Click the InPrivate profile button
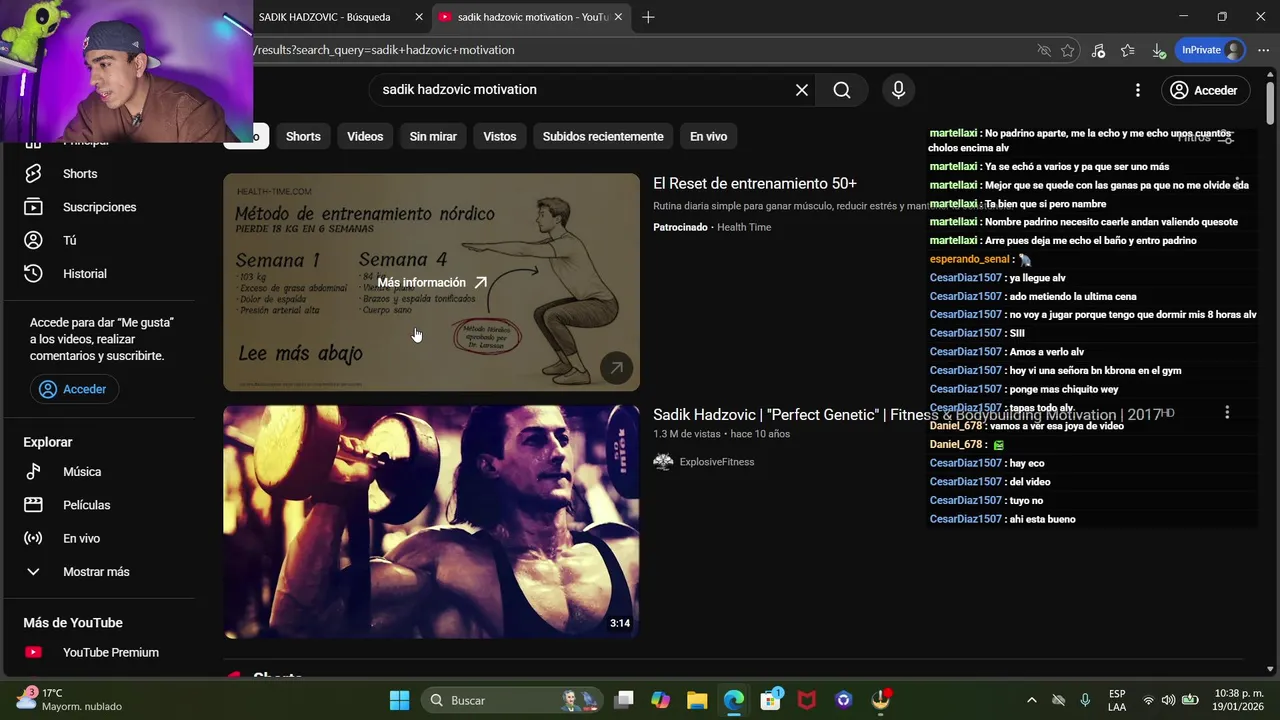Image resolution: width=1280 pixels, height=720 pixels. (1211, 50)
